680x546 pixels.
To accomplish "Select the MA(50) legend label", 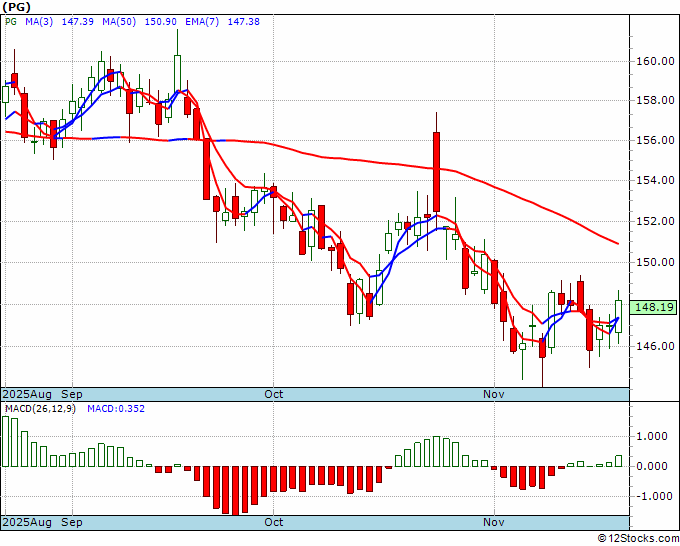I will pyautogui.click(x=119, y=22).
